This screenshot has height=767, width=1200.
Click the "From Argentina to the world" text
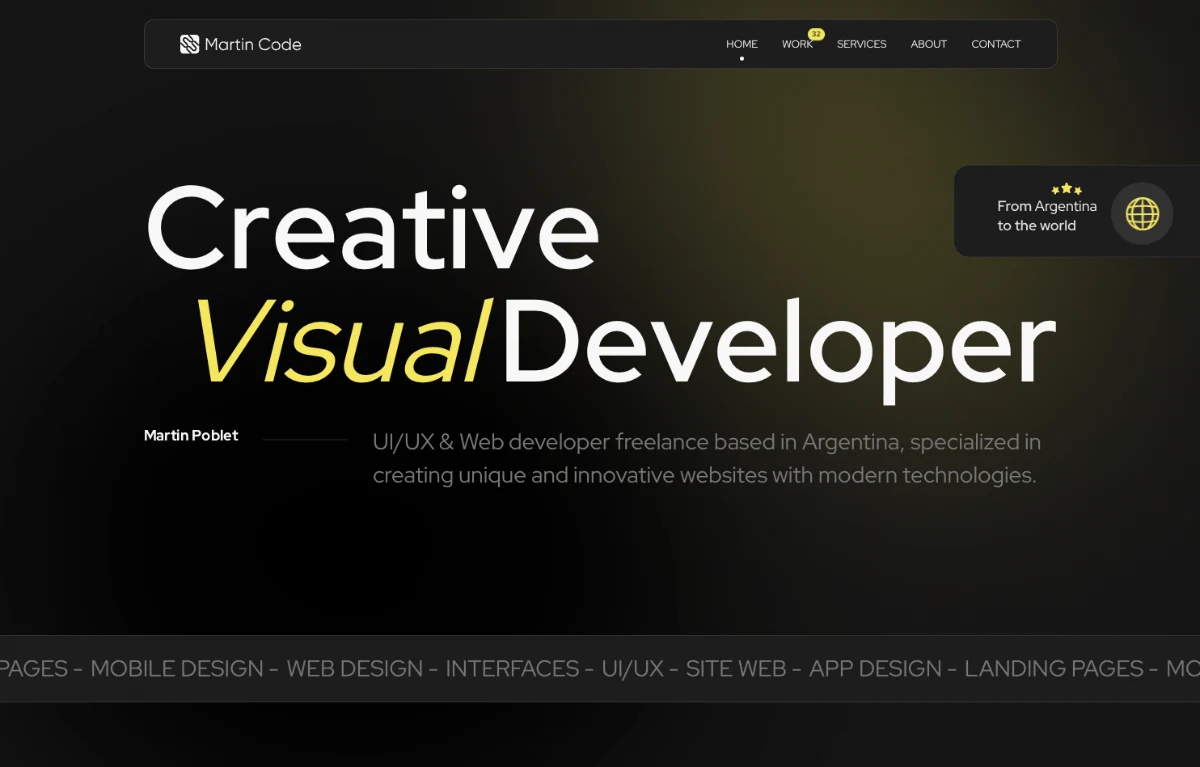pyautogui.click(x=1046, y=216)
